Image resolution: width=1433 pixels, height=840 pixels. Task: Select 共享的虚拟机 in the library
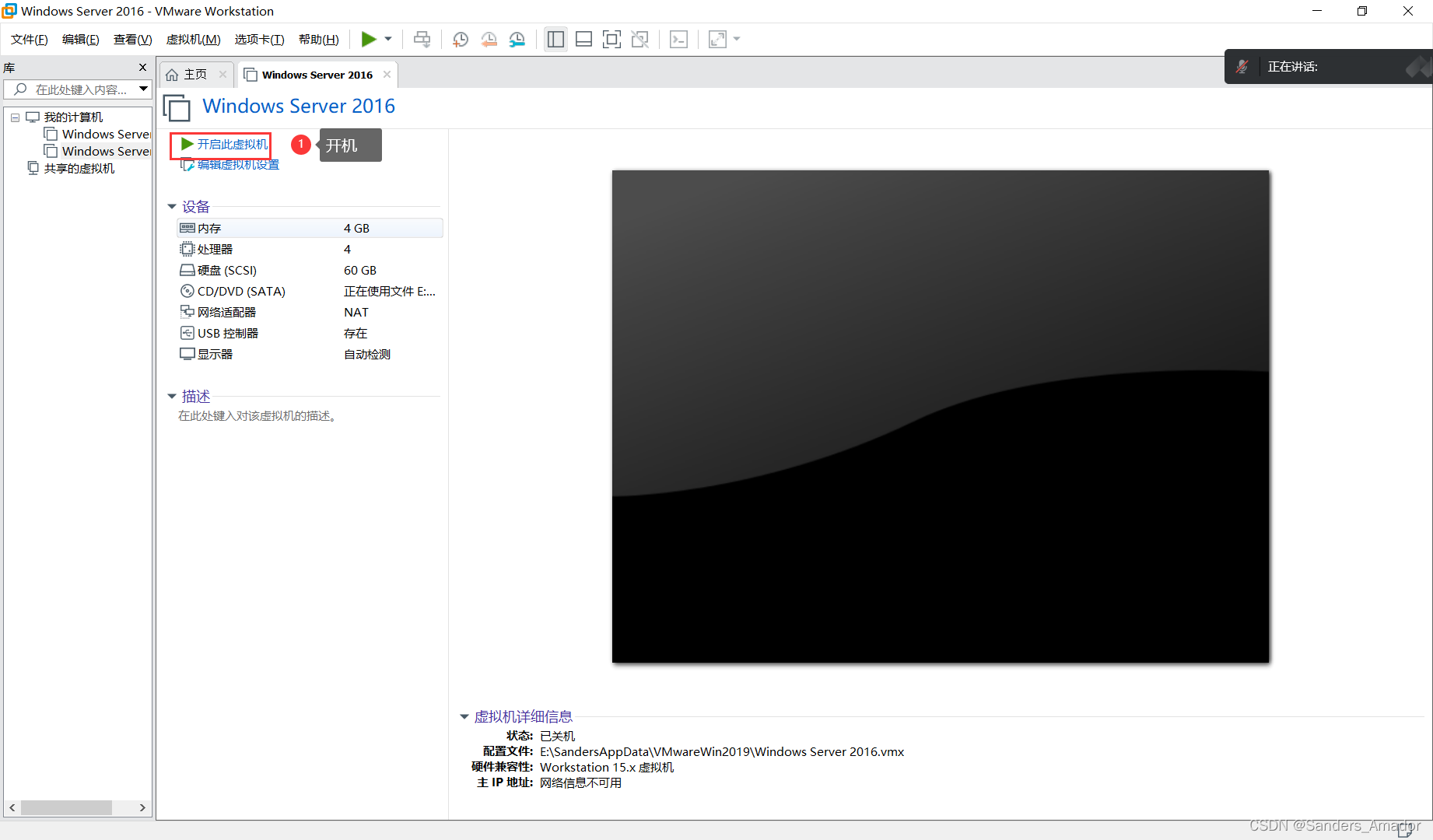point(79,169)
